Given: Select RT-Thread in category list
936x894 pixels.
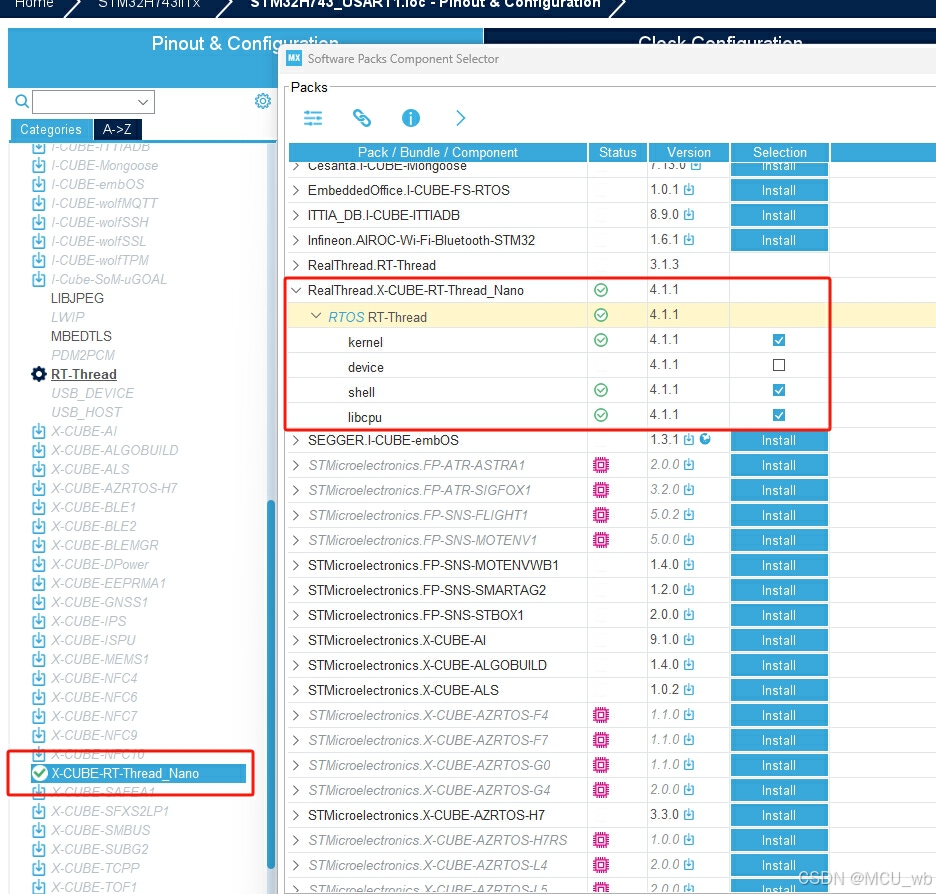Looking at the screenshot, I should tap(84, 374).
